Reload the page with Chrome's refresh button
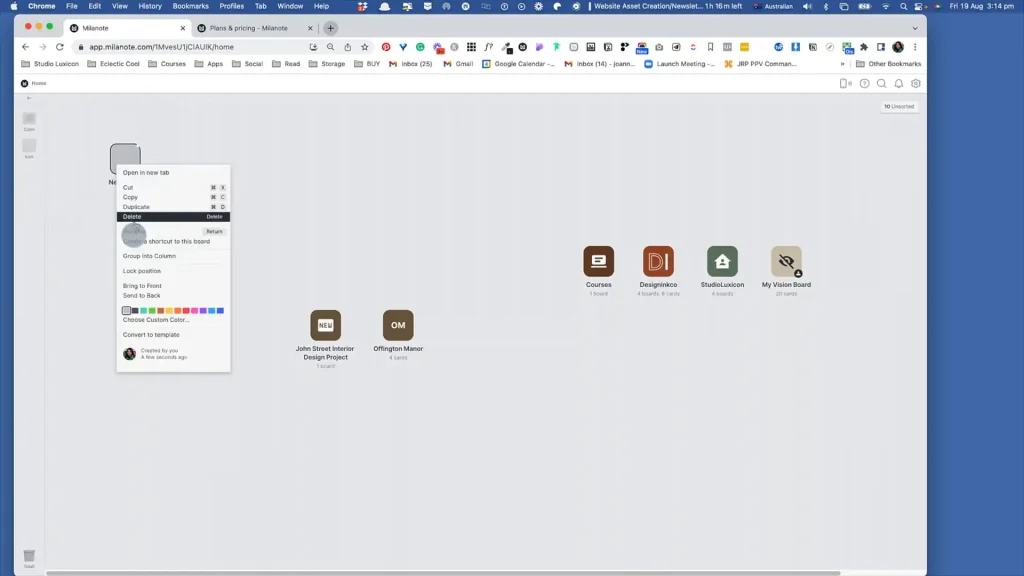Image resolution: width=1024 pixels, height=576 pixels. [59, 47]
